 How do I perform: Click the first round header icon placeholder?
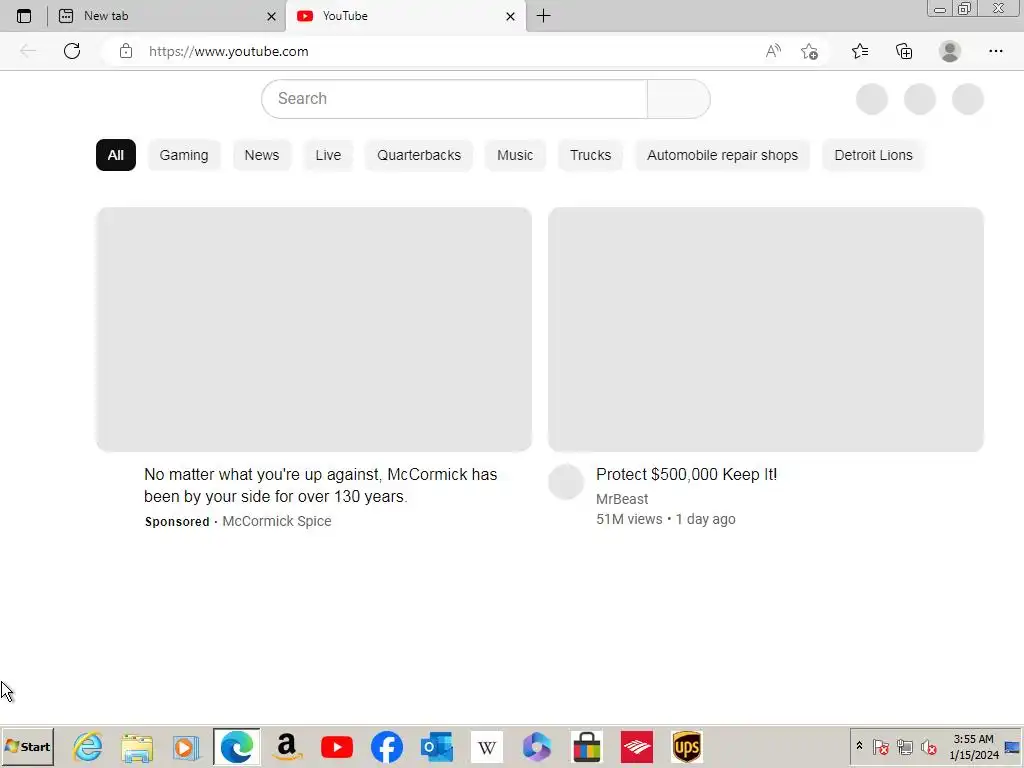point(872,99)
